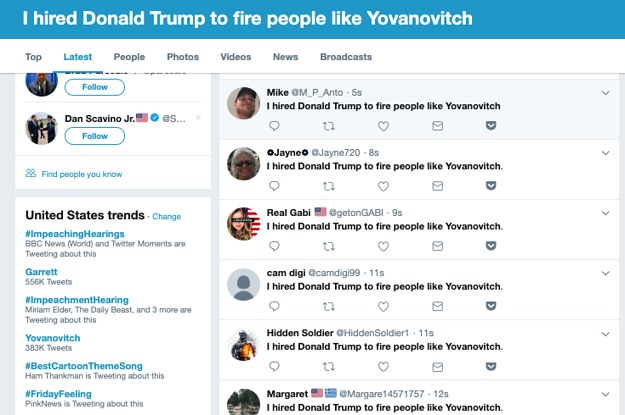Follow Dan Scavino Jr.
Image resolution: width=625 pixels, height=415 pixels.
pos(95,136)
